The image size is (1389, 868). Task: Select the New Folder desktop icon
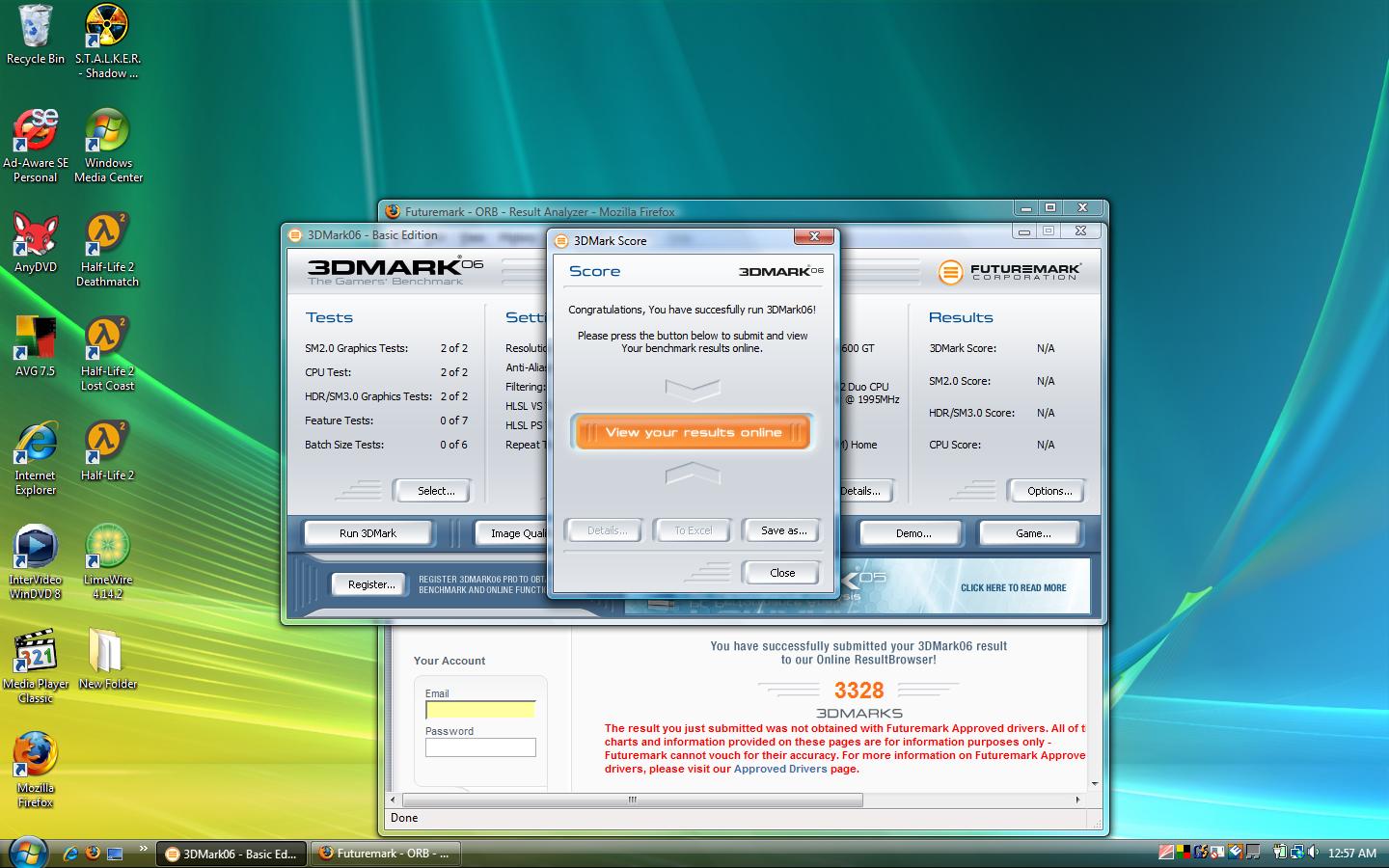click(x=107, y=660)
